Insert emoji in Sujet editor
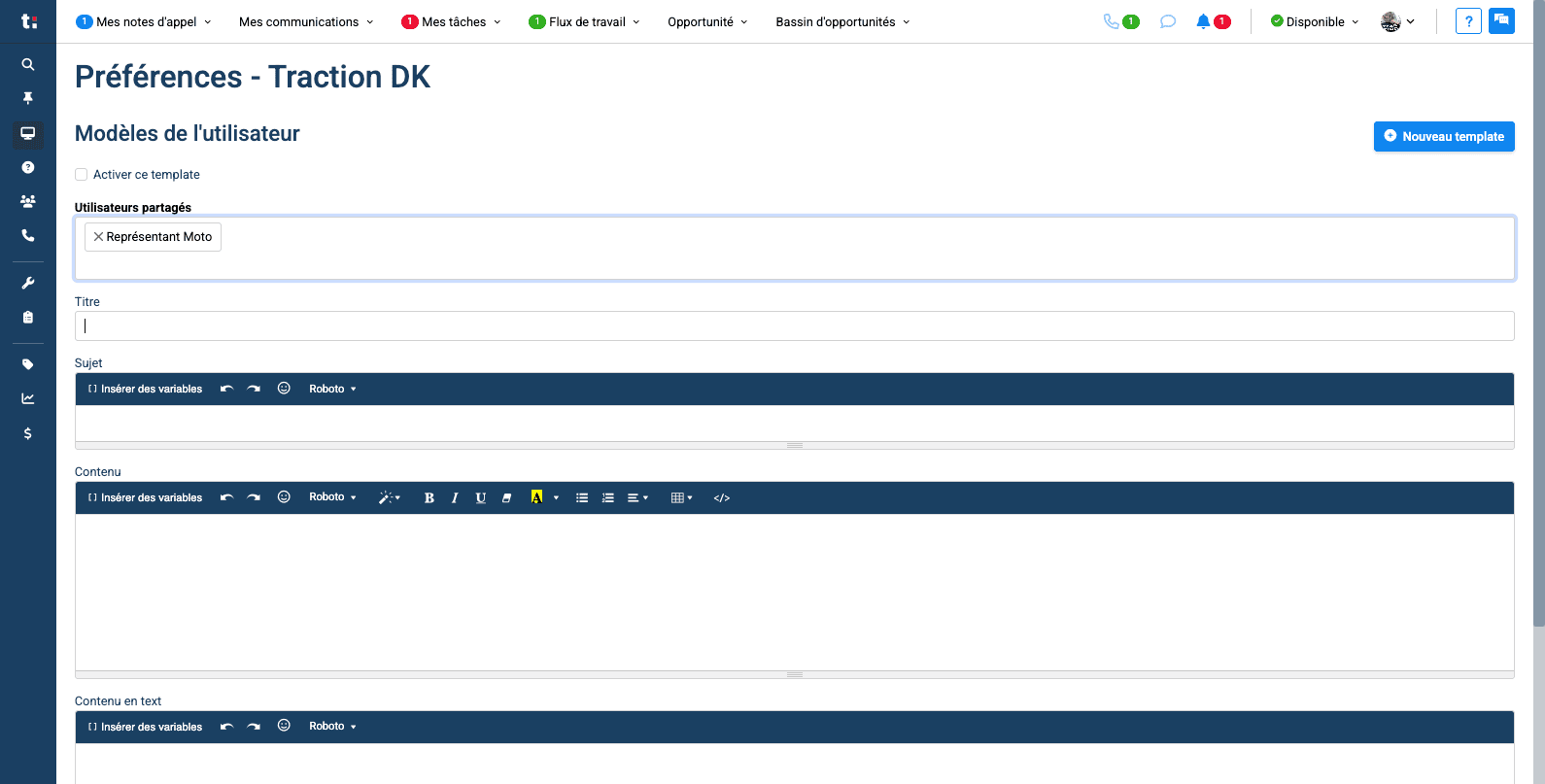The width and height of the screenshot is (1545, 784). [x=284, y=389]
